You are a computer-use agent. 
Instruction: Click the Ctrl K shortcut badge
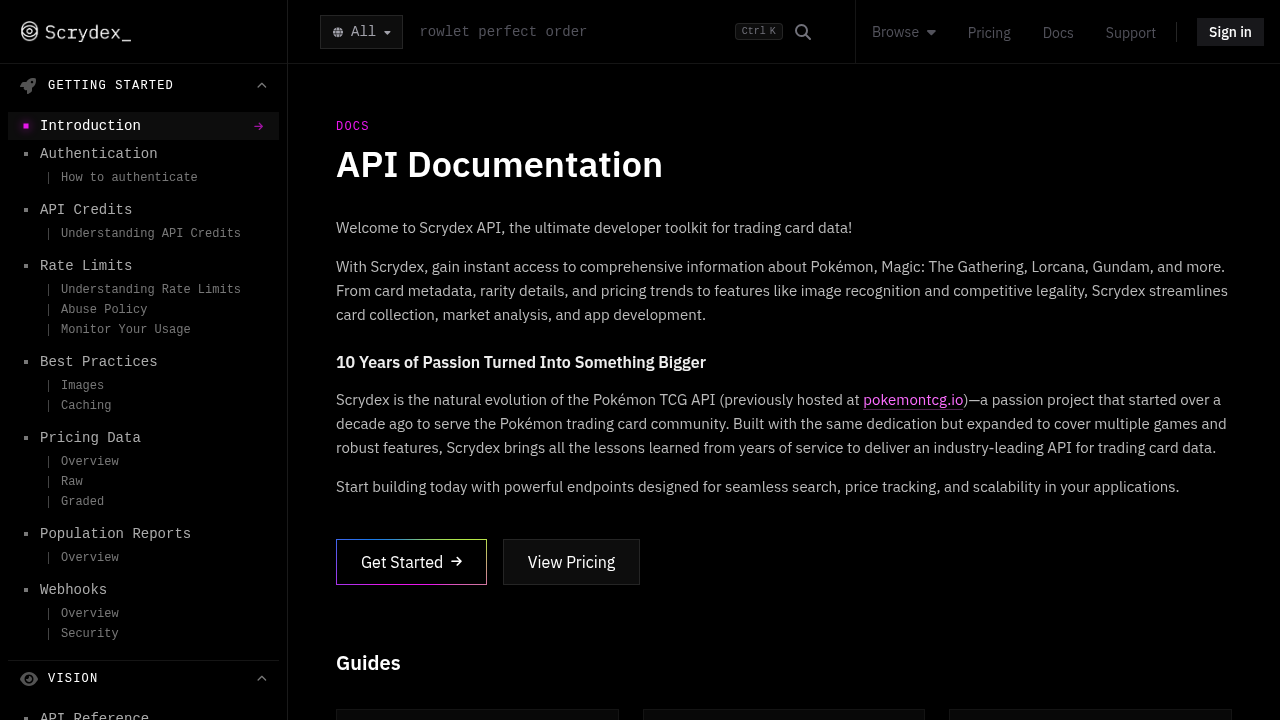tap(759, 31)
